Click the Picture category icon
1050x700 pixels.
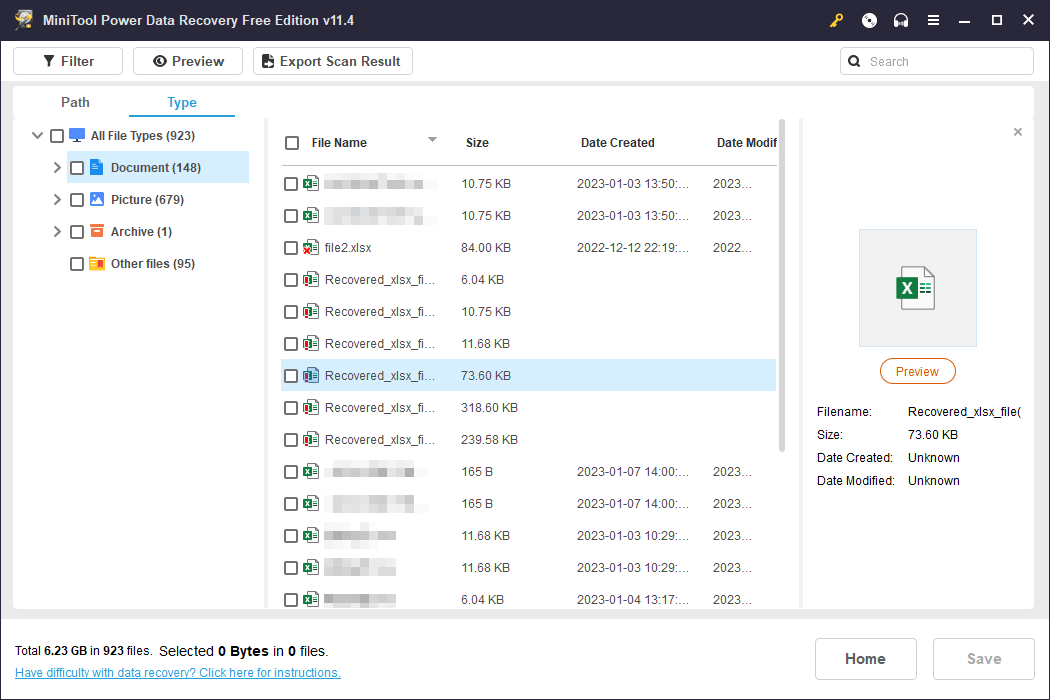tap(97, 200)
